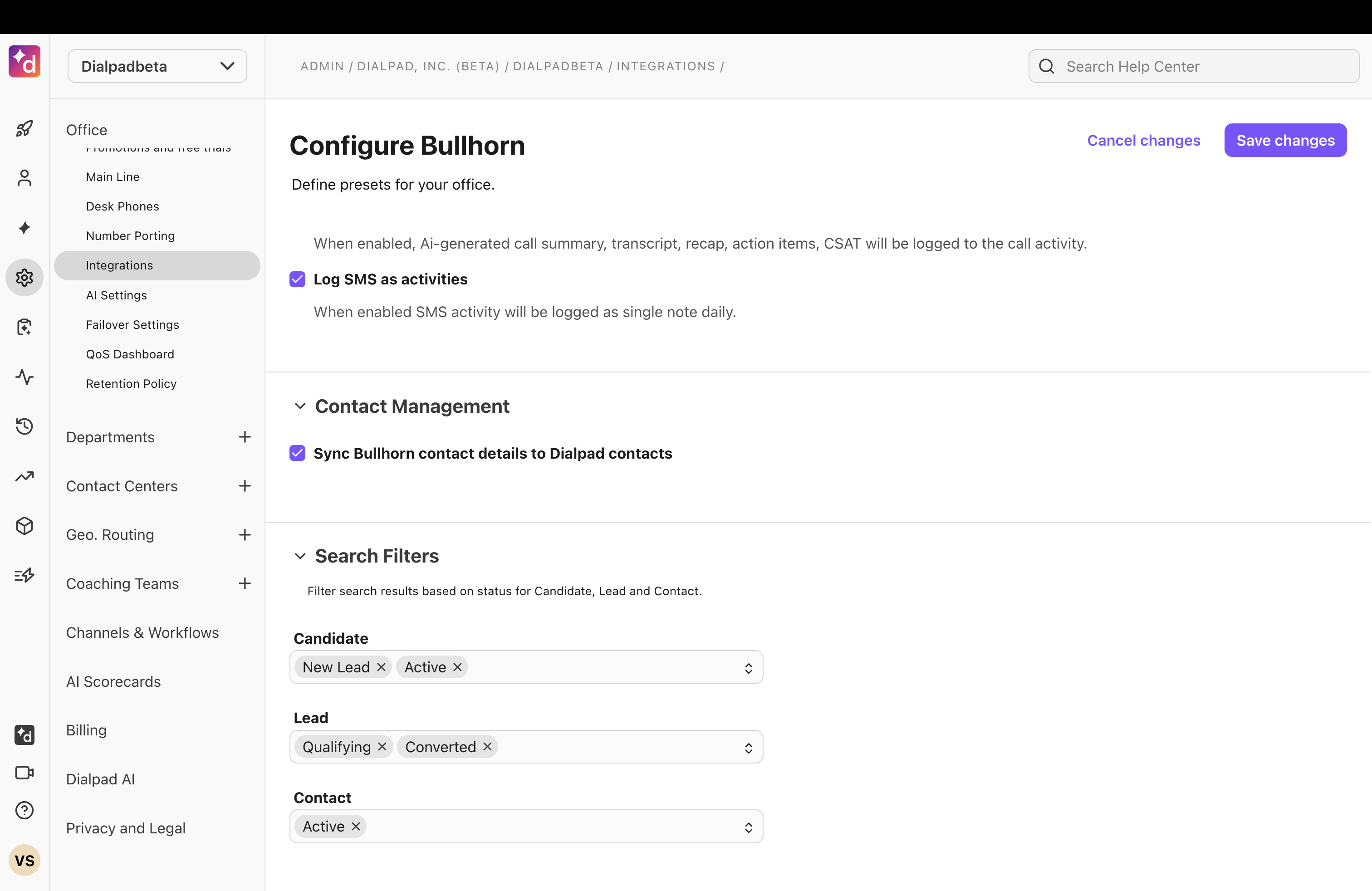Open the admin settings gear icon
The width and height of the screenshot is (1372, 891).
click(24, 278)
